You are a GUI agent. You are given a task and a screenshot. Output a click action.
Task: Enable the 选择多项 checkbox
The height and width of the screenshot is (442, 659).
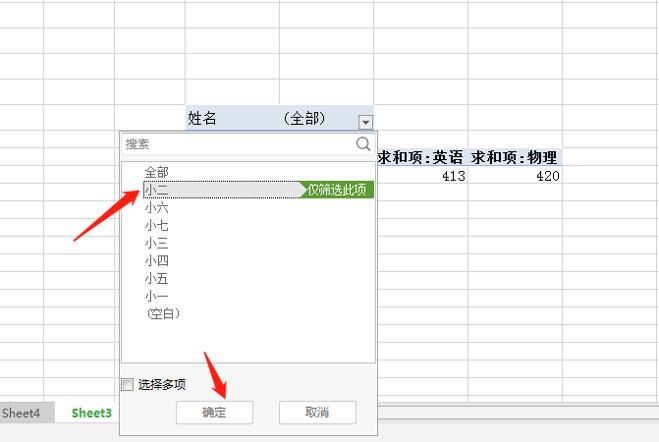(x=127, y=384)
